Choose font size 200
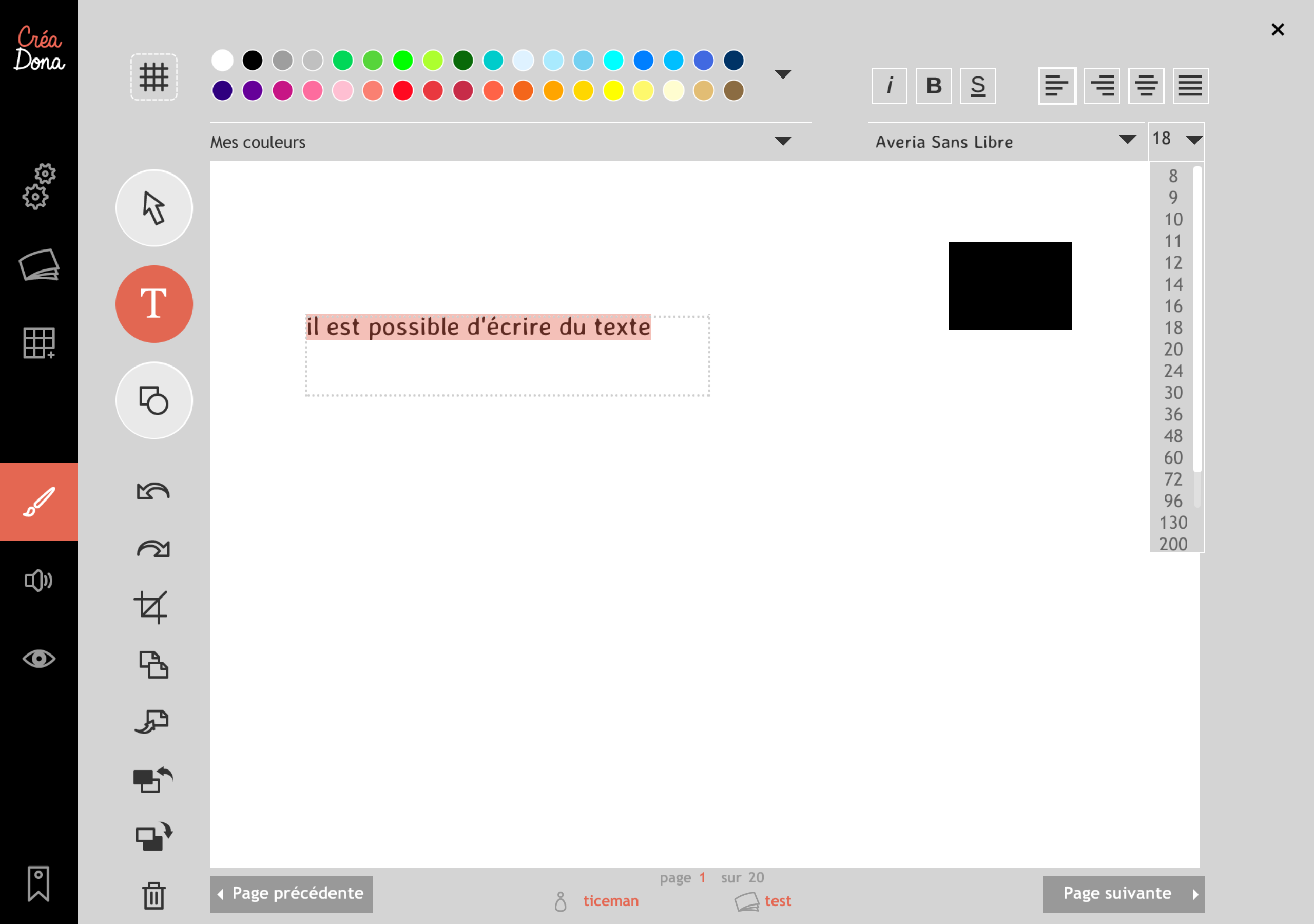The width and height of the screenshot is (1314, 924). tap(1173, 544)
